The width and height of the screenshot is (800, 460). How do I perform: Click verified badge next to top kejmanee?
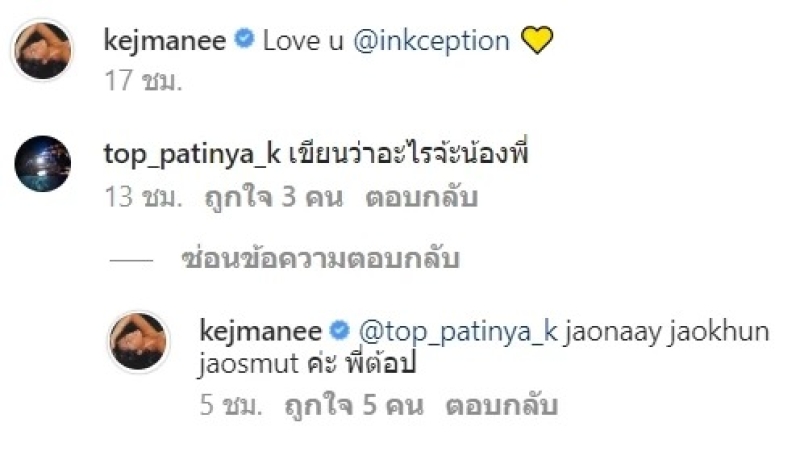242,40
